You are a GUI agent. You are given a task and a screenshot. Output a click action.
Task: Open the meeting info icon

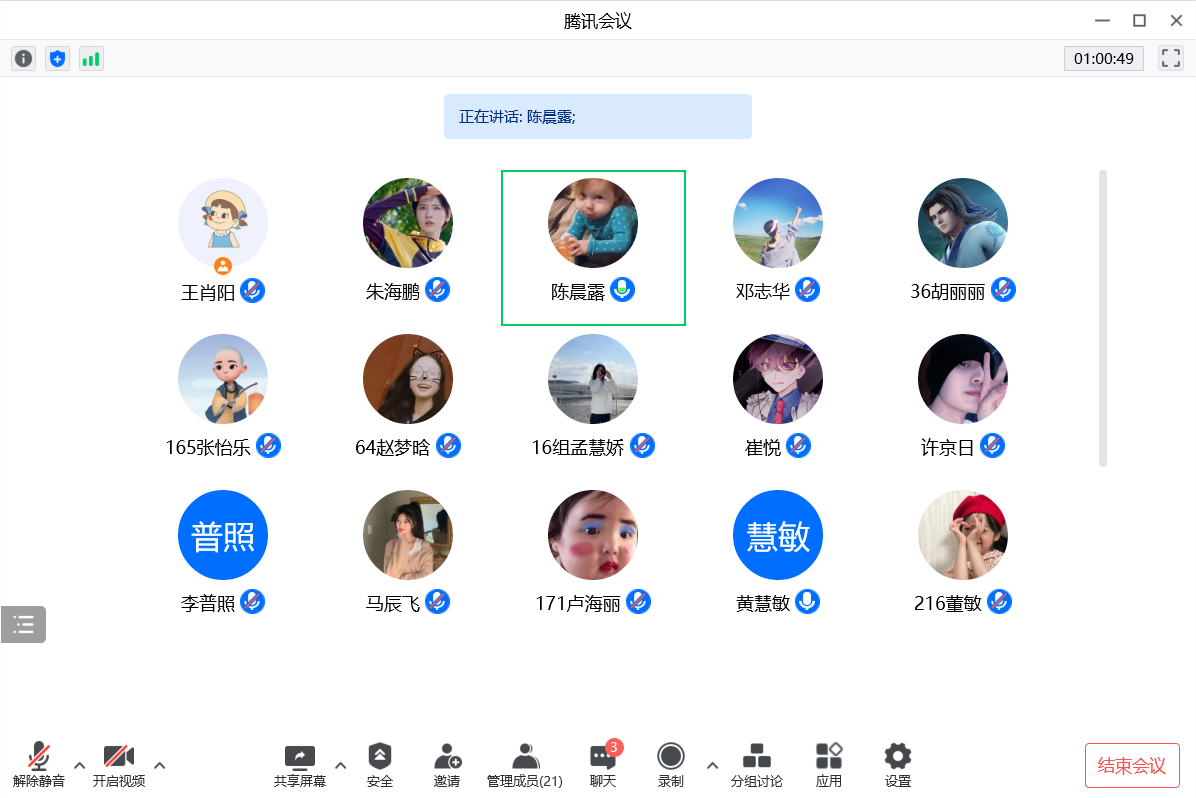pyautogui.click(x=24, y=59)
